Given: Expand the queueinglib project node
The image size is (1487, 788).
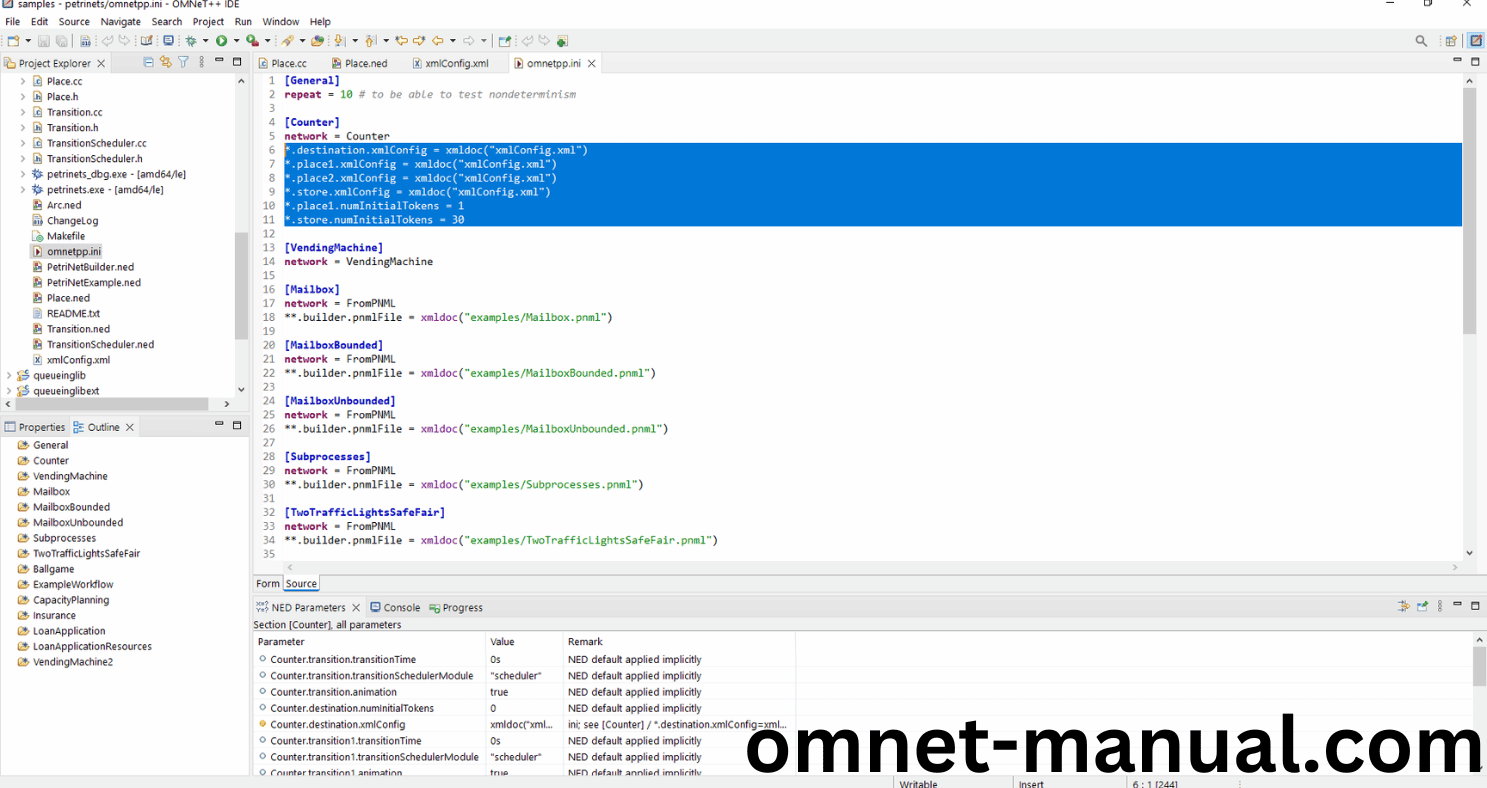Looking at the screenshot, I should click(x=9, y=376).
